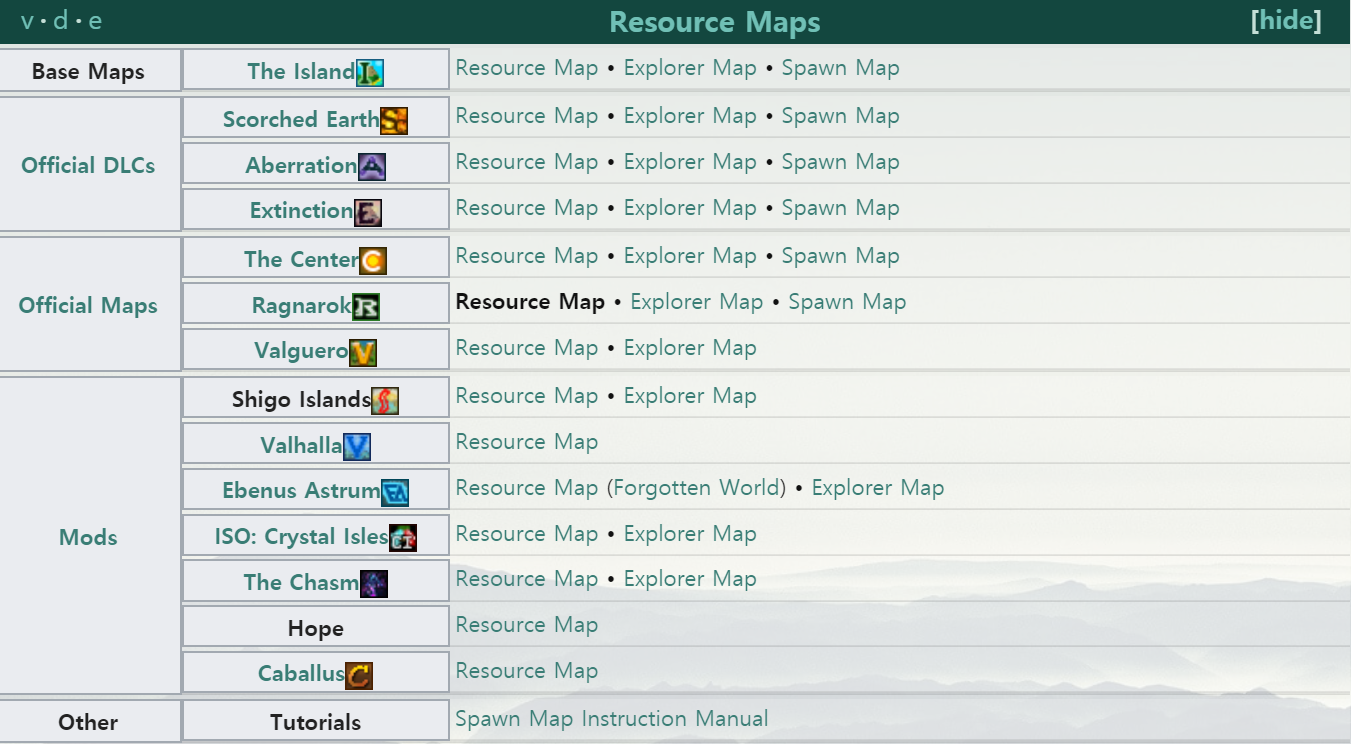Open the Caballus C icon
This screenshot has width=1351, height=744.
[359, 675]
